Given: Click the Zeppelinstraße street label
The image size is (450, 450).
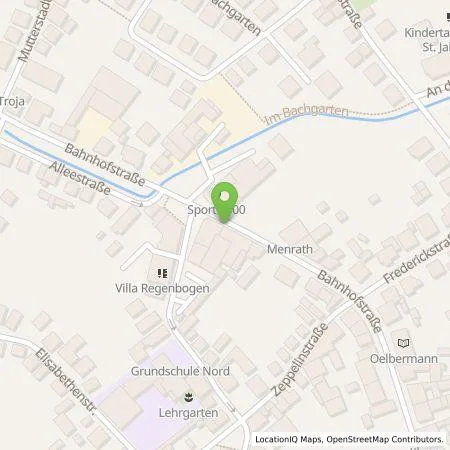Looking at the screenshot, I should (300, 359).
